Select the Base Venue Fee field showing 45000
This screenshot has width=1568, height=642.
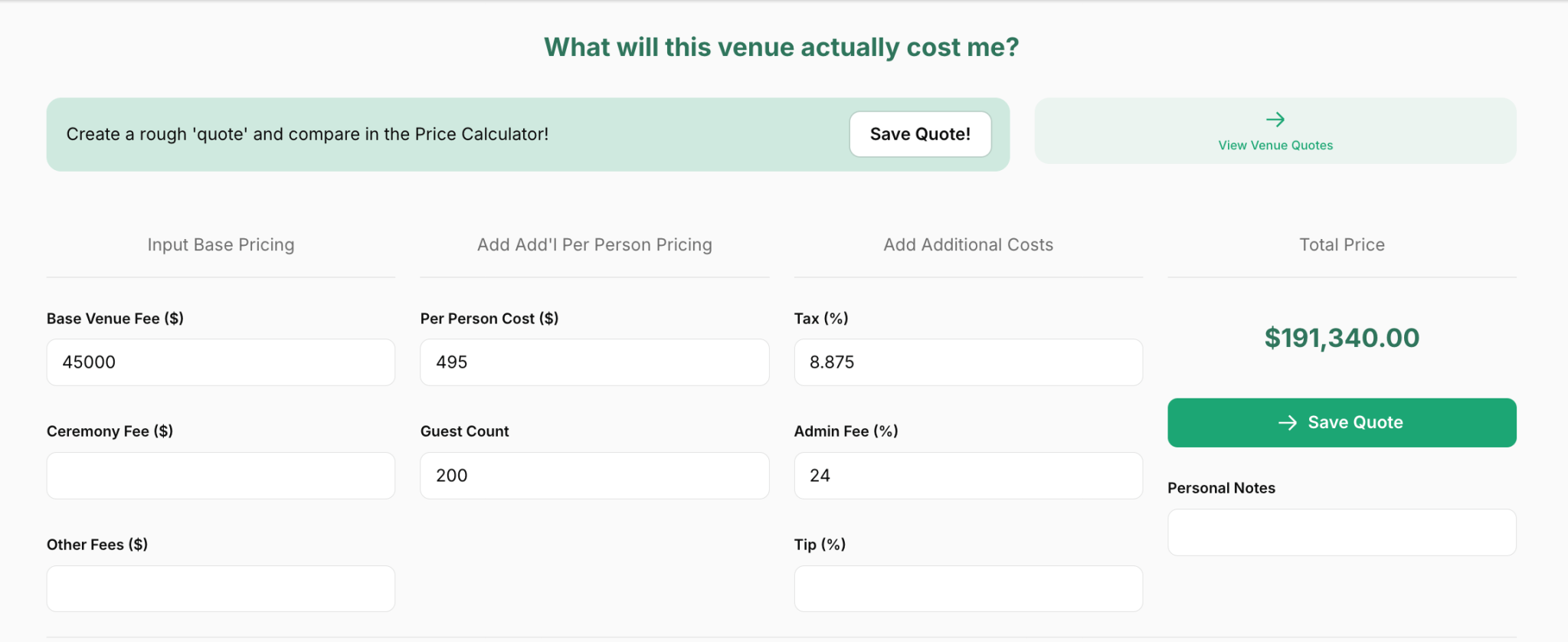[220, 362]
